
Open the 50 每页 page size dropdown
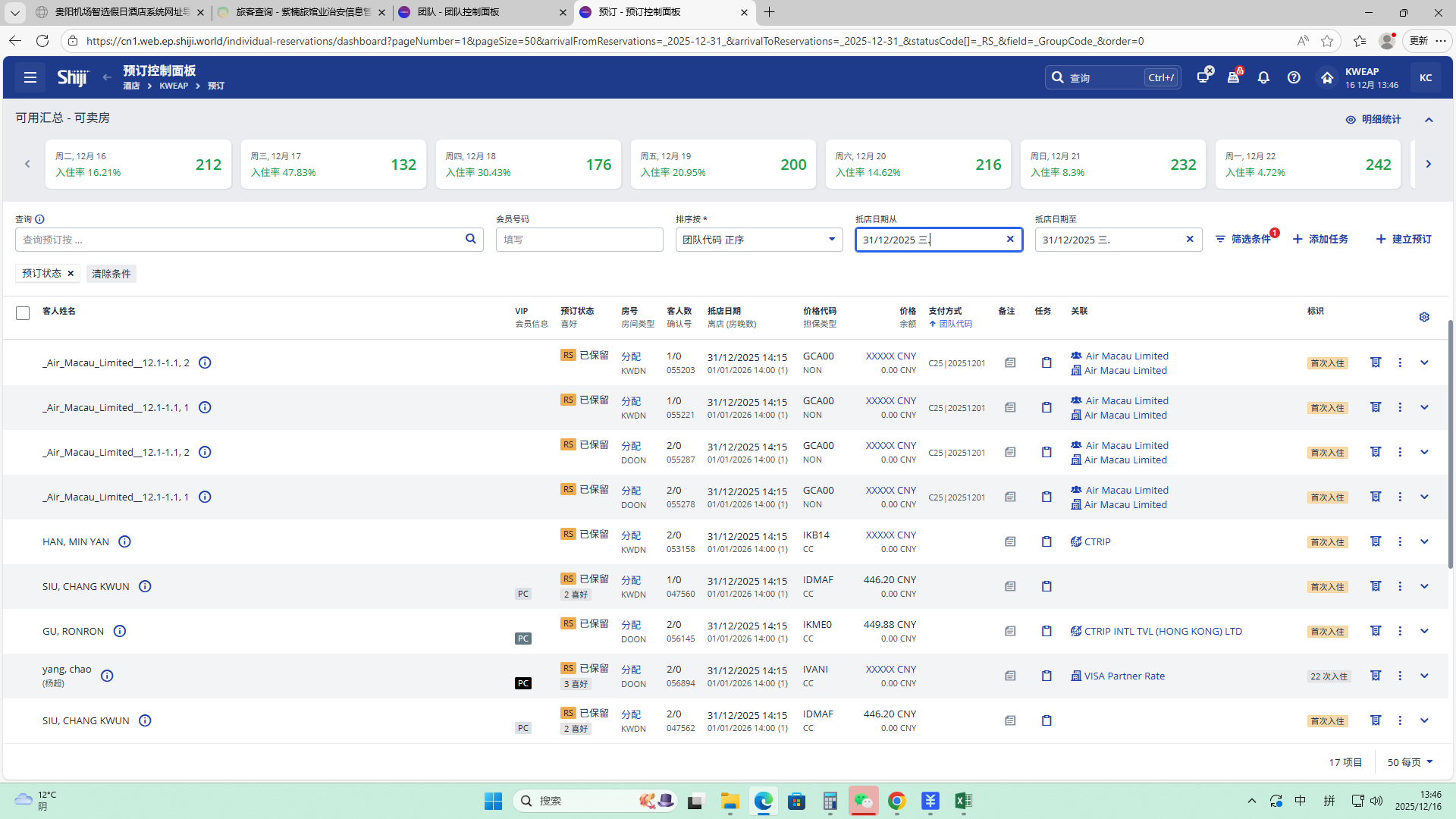tap(1410, 762)
